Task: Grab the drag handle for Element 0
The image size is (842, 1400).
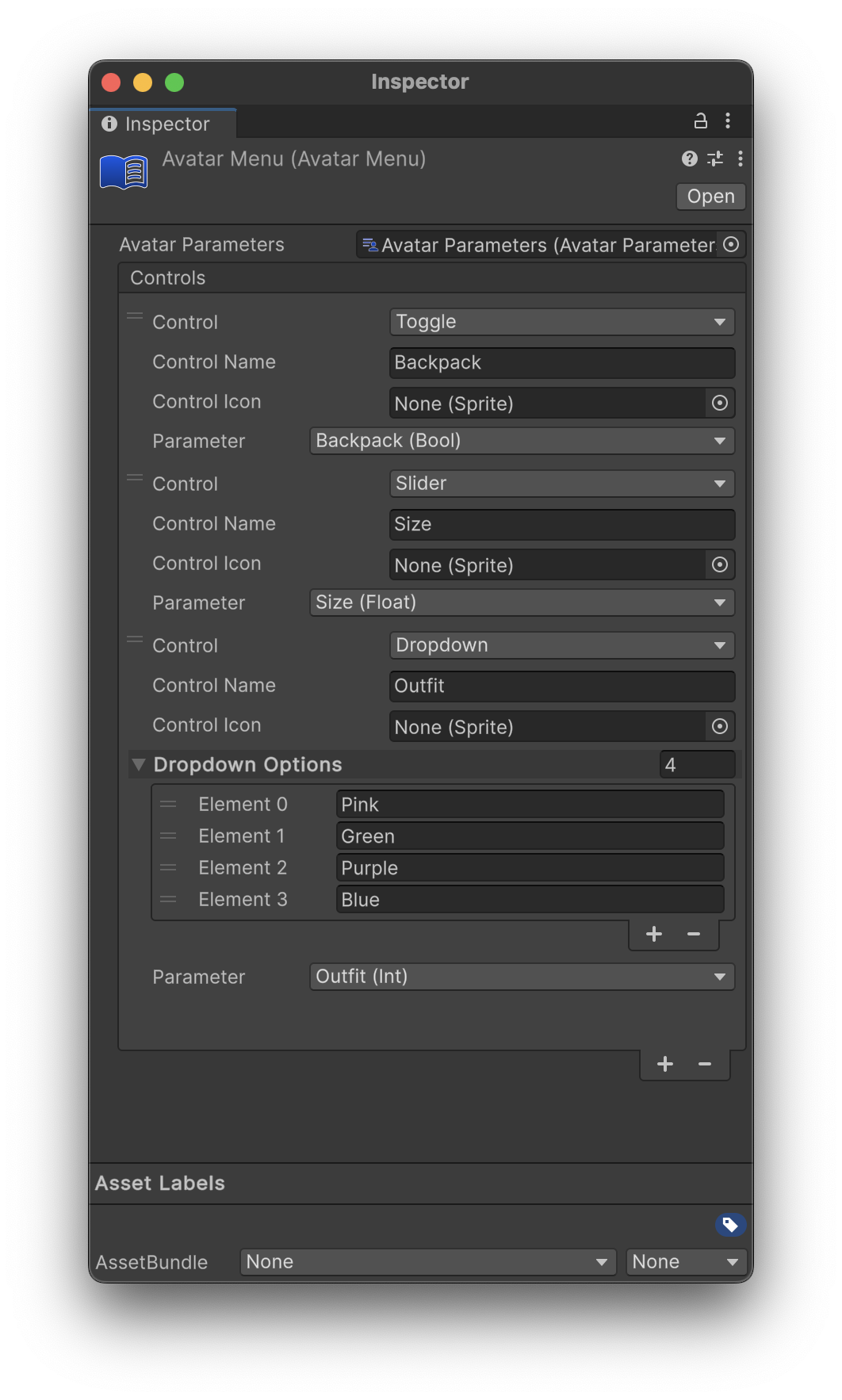Action: (168, 805)
